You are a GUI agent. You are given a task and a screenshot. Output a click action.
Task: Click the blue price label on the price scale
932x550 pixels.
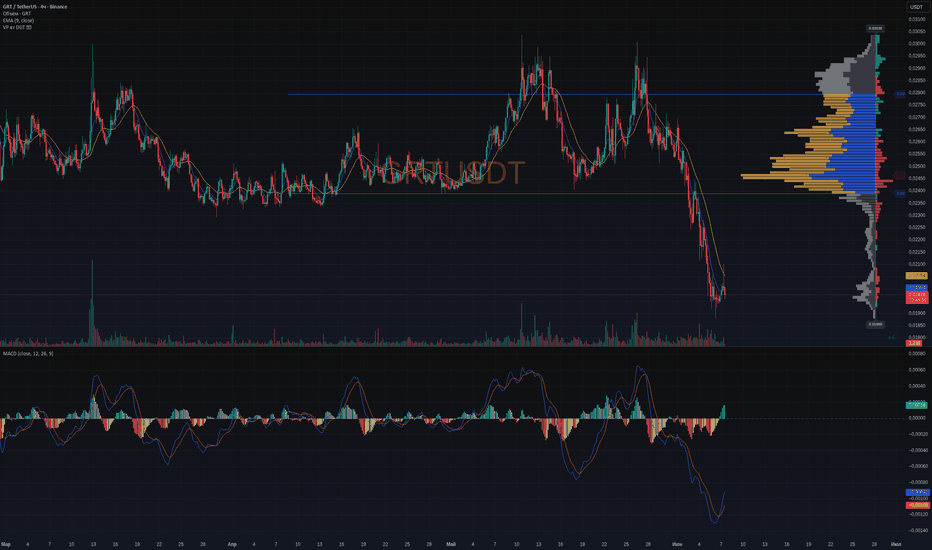pyautogui.click(x=916, y=288)
